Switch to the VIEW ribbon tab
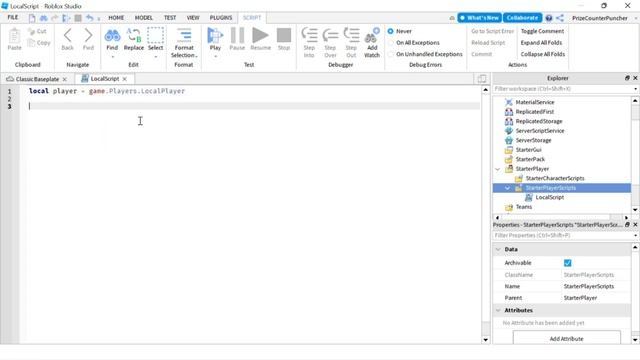640x360 pixels. tap(193, 18)
